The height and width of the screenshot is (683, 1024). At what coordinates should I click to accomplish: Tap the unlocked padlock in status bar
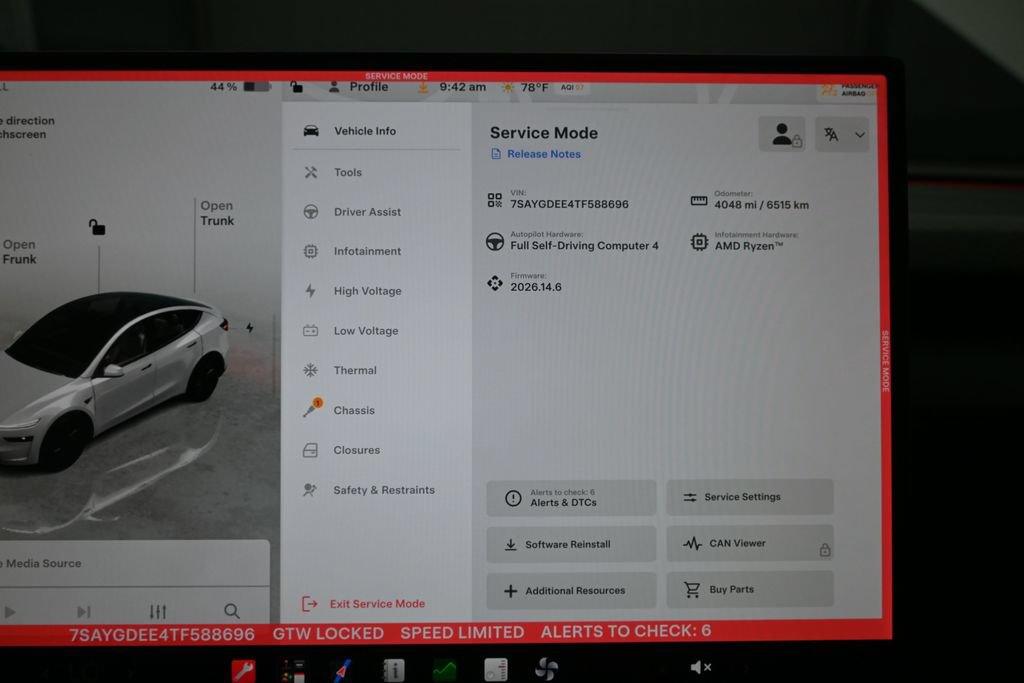(x=296, y=87)
